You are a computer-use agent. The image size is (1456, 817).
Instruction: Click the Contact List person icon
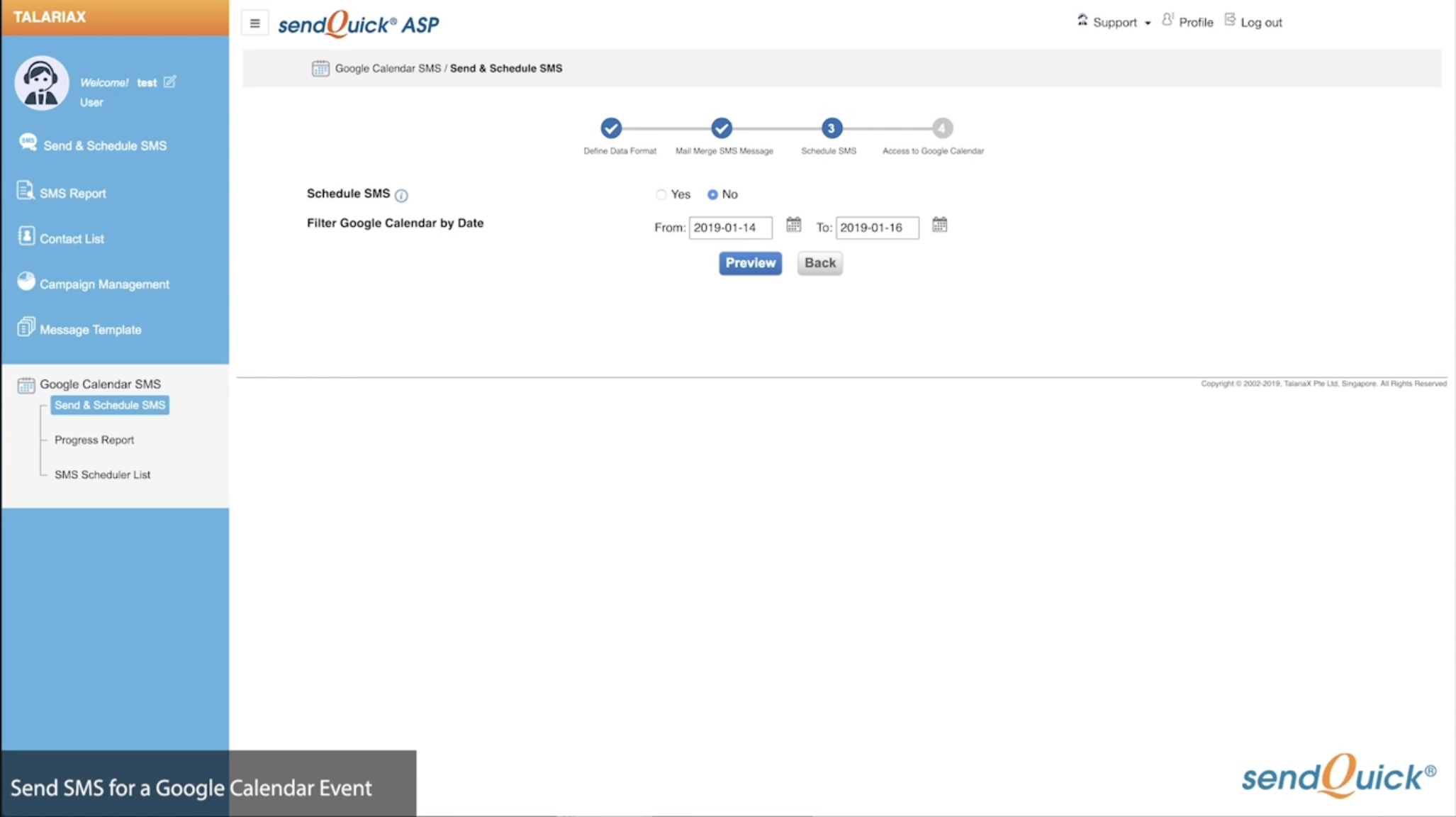tap(26, 236)
